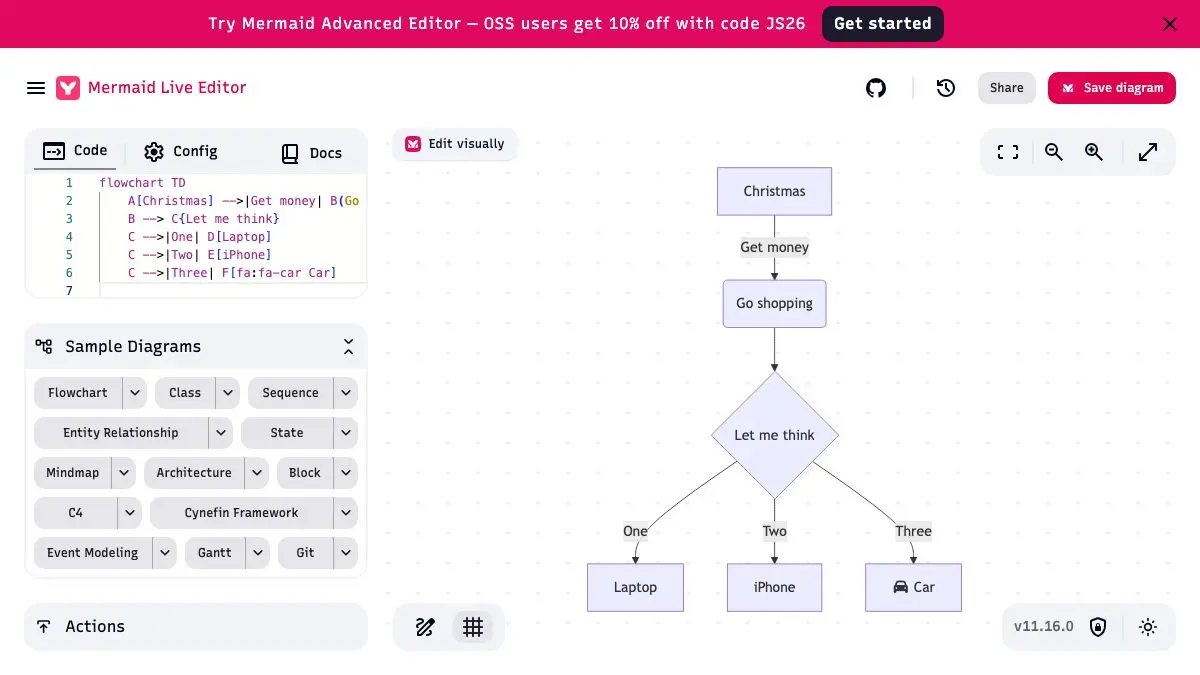Open Architecture dropdown arrow
The image size is (1200, 675).
(x=257, y=473)
